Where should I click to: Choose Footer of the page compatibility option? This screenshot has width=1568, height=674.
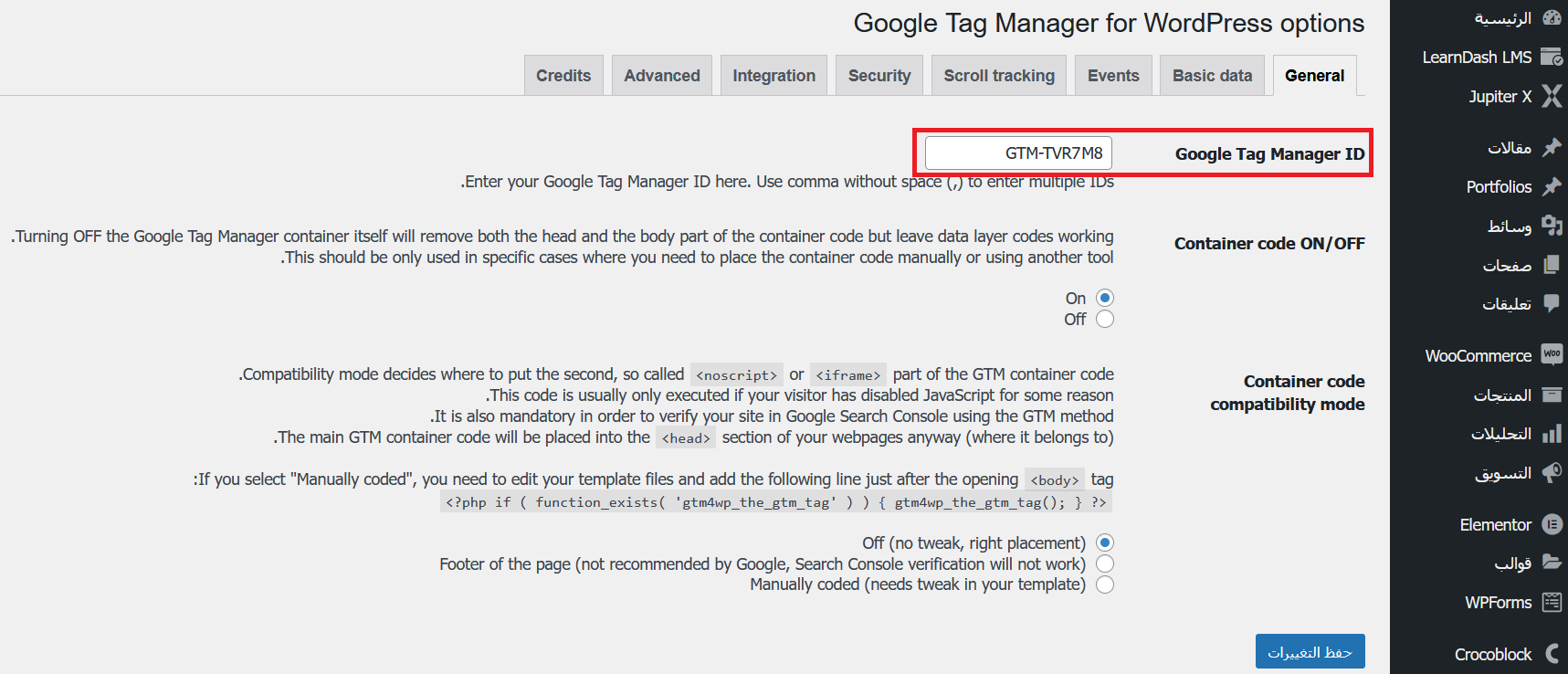(x=1105, y=563)
